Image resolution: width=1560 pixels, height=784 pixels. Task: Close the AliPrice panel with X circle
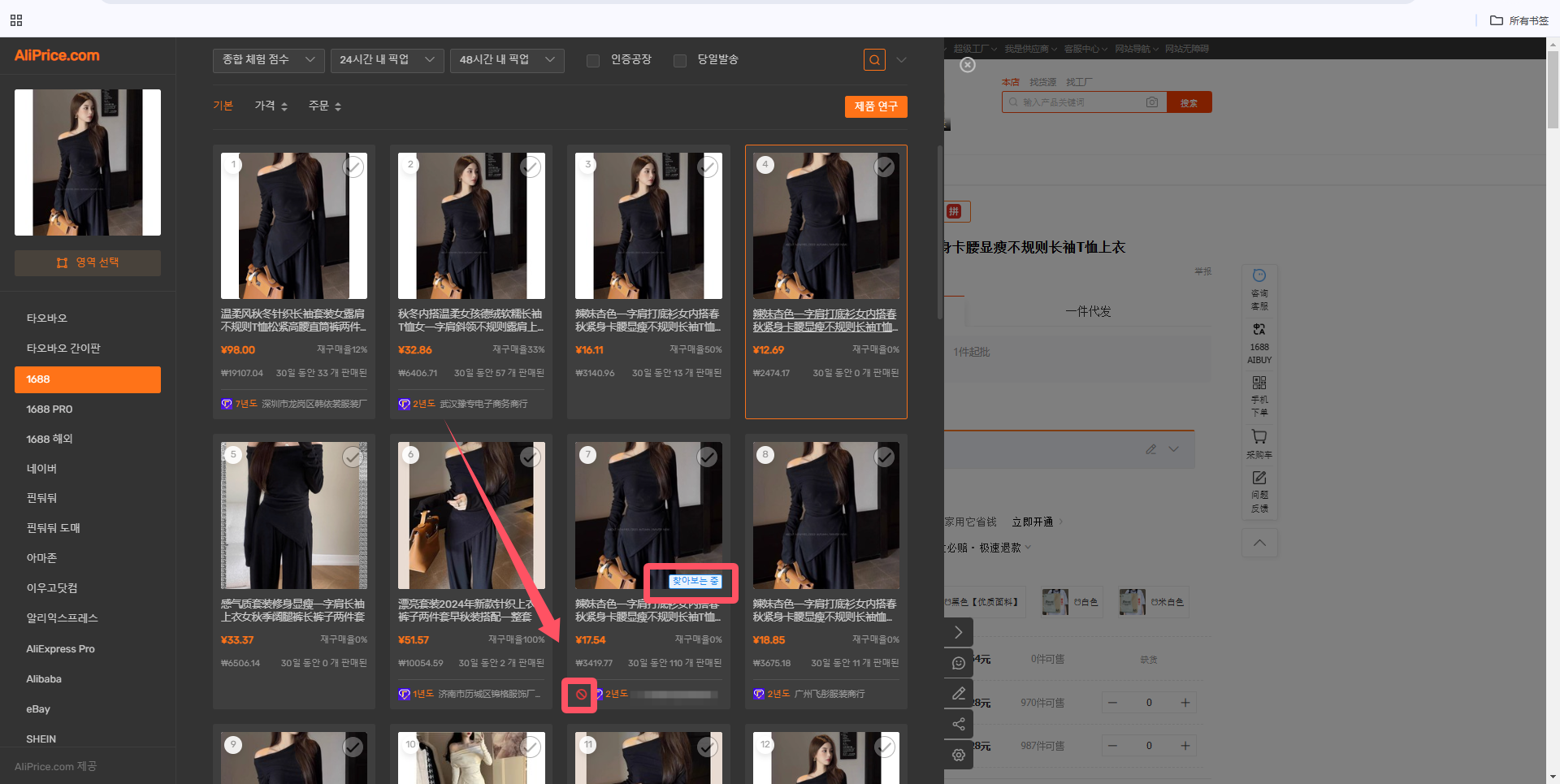point(968,65)
